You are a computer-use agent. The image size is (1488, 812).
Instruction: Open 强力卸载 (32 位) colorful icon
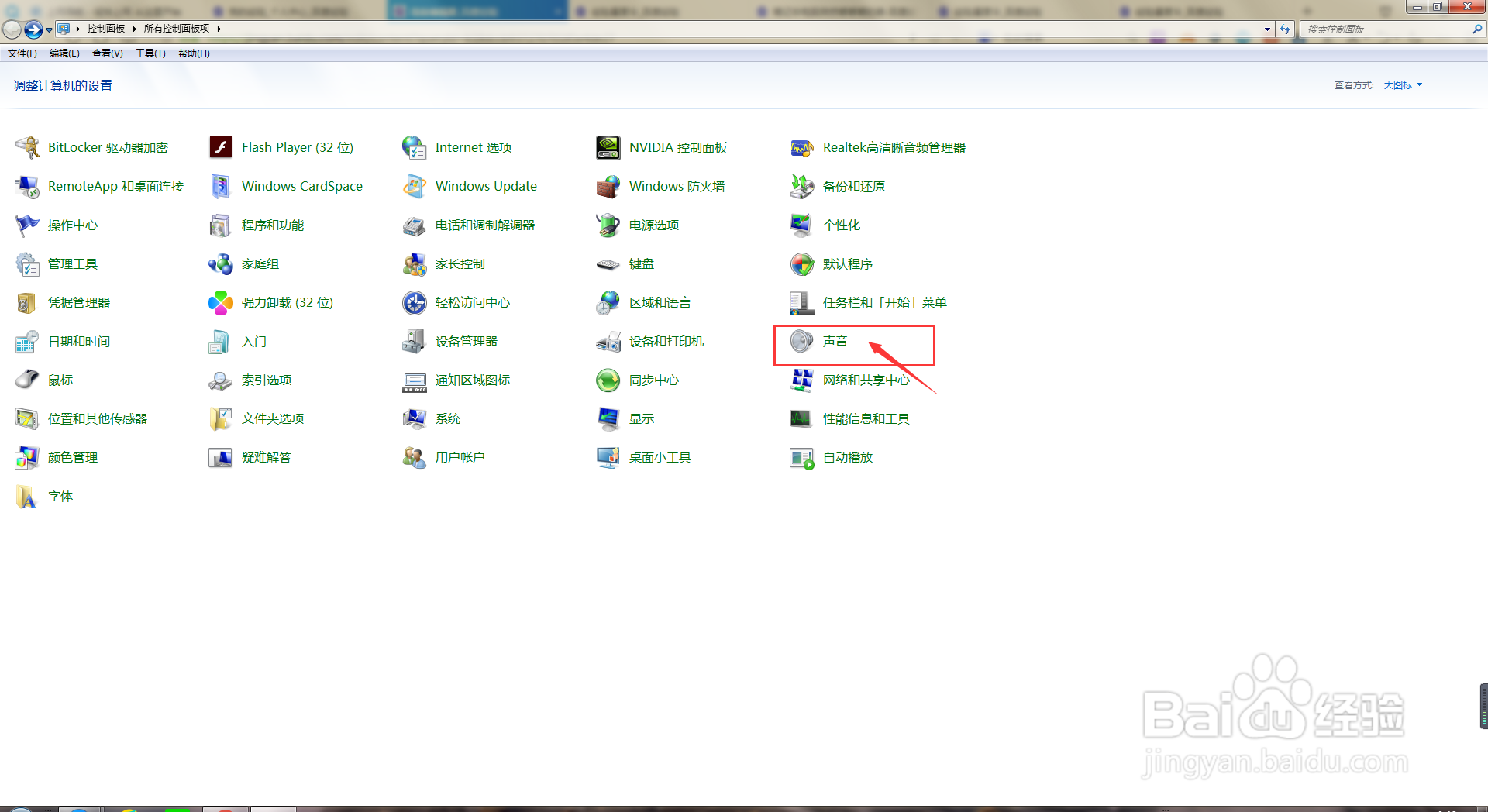[x=221, y=302]
